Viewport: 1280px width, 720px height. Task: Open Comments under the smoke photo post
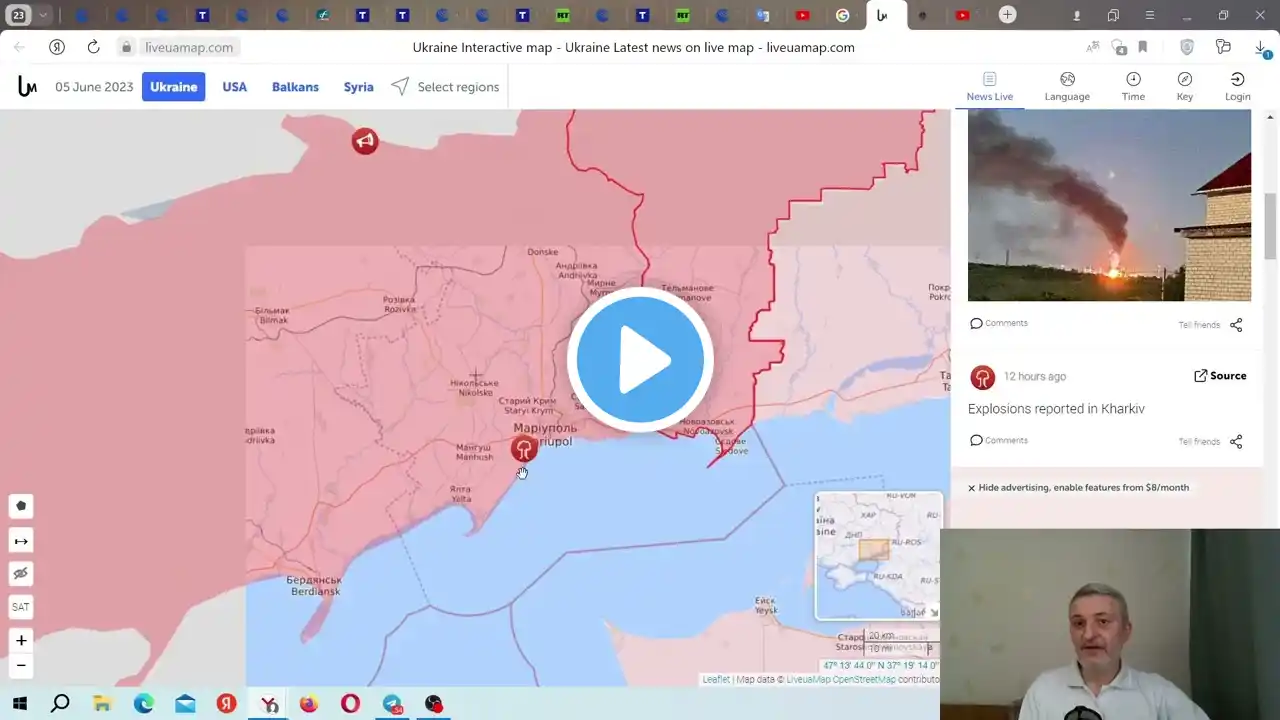coord(999,323)
